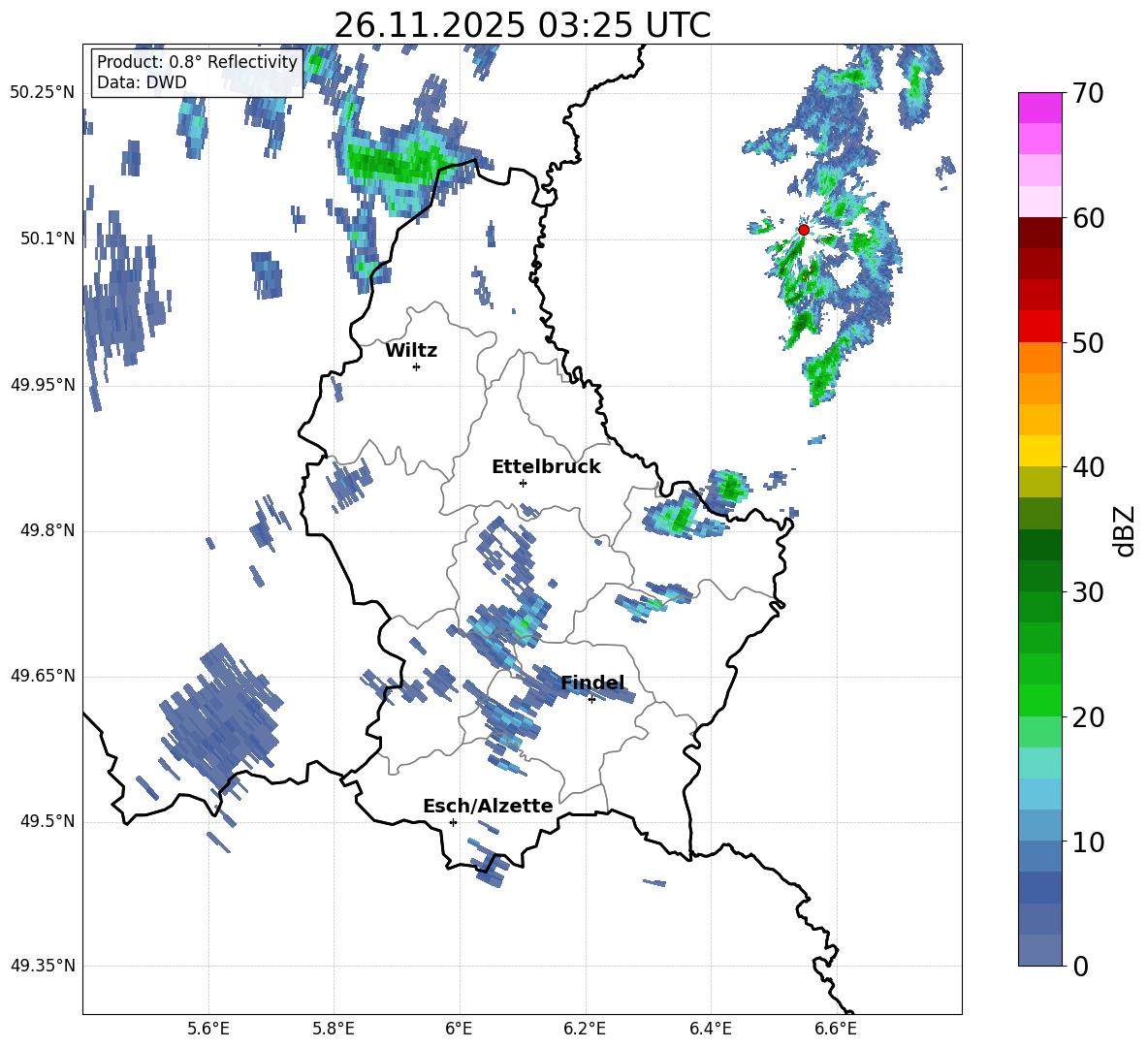Viewport: 1148px width, 1048px height.
Task: Click the Esch/Alzette cross marker
Action: tap(453, 822)
